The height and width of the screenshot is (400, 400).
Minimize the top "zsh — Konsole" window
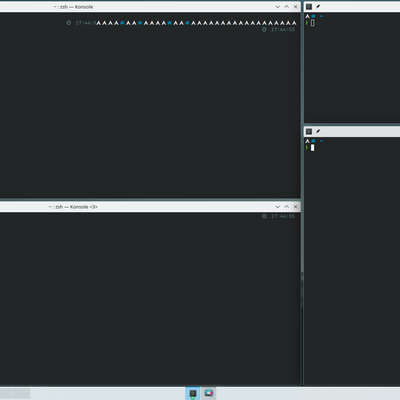pos(278,7)
